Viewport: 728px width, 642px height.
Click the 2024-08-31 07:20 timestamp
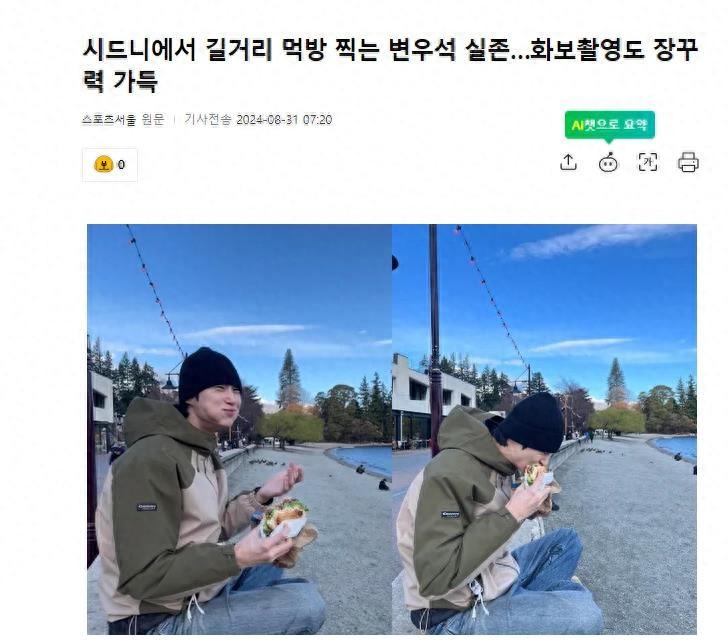coord(284,120)
